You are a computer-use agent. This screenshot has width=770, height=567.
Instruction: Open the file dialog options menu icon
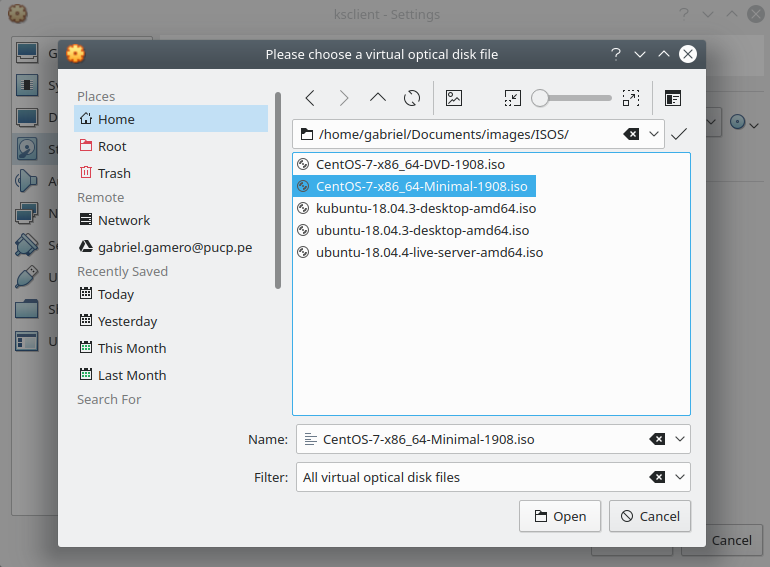pos(673,98)
